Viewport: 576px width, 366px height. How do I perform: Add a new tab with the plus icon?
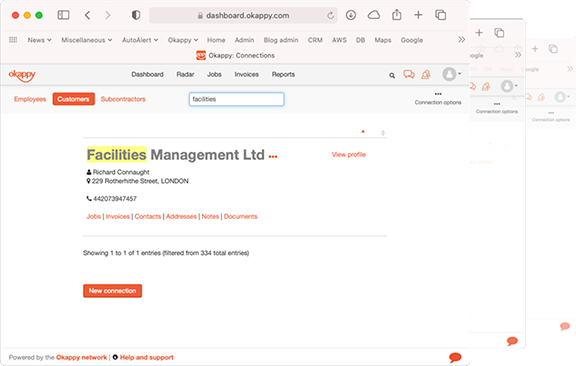tap(418, 15)
